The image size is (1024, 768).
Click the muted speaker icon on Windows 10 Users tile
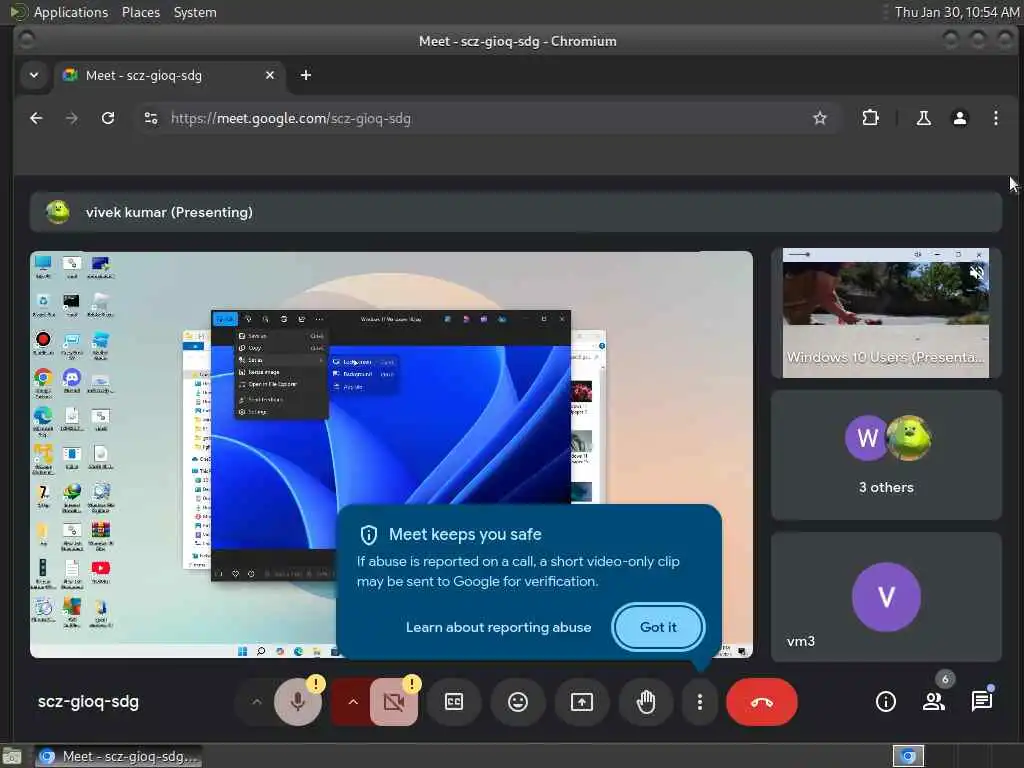click(x=976, y=272)
